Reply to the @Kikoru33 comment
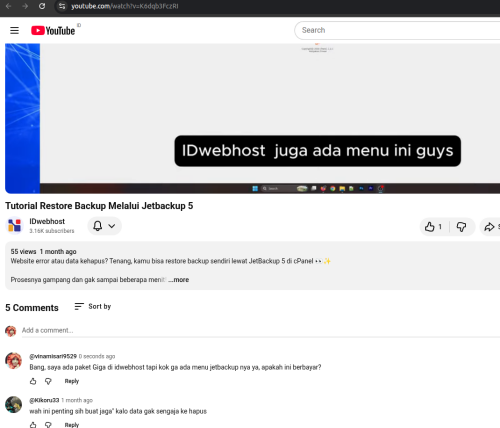The height and width of the screenshot is (428, 500). (x=72, y=425)
